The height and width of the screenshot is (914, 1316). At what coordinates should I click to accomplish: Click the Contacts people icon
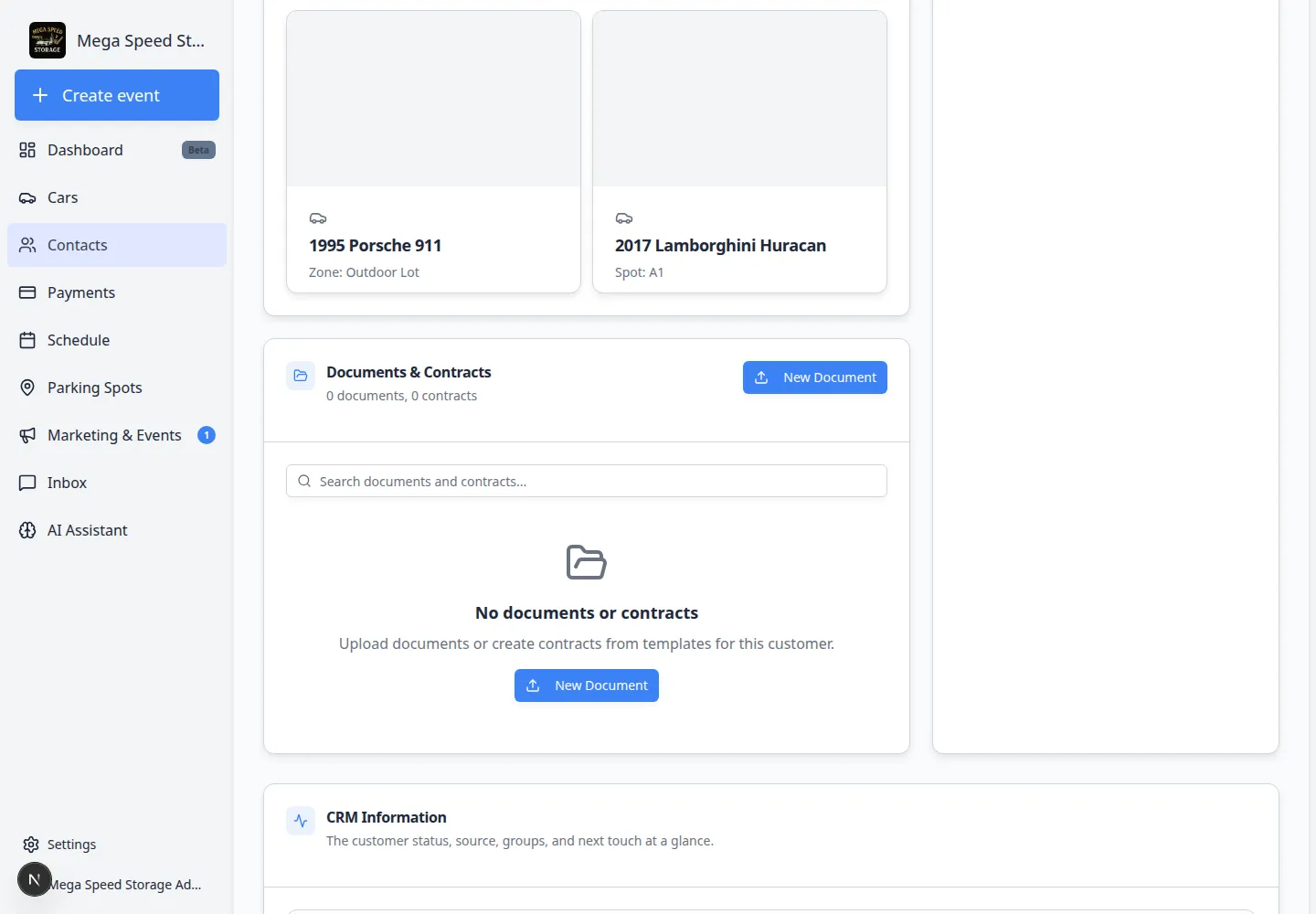coord(27,245)
